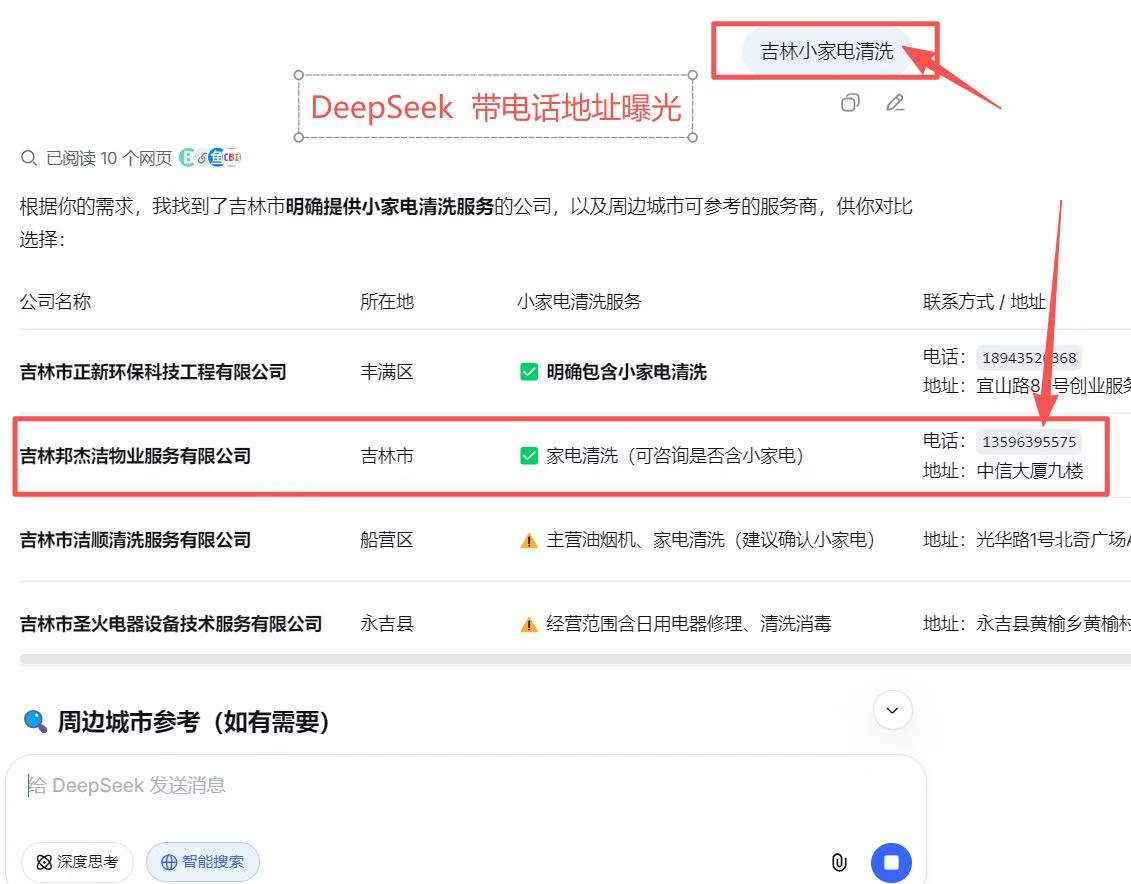Focus the 给 DeepSeek 发送消息 input box

click(x=465, y=785)
